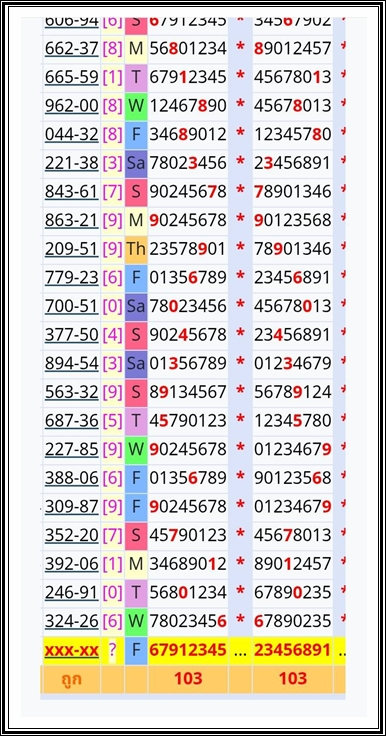Open the 843-61 result link
The image size is (386, 736).
[x=71, y=192]
